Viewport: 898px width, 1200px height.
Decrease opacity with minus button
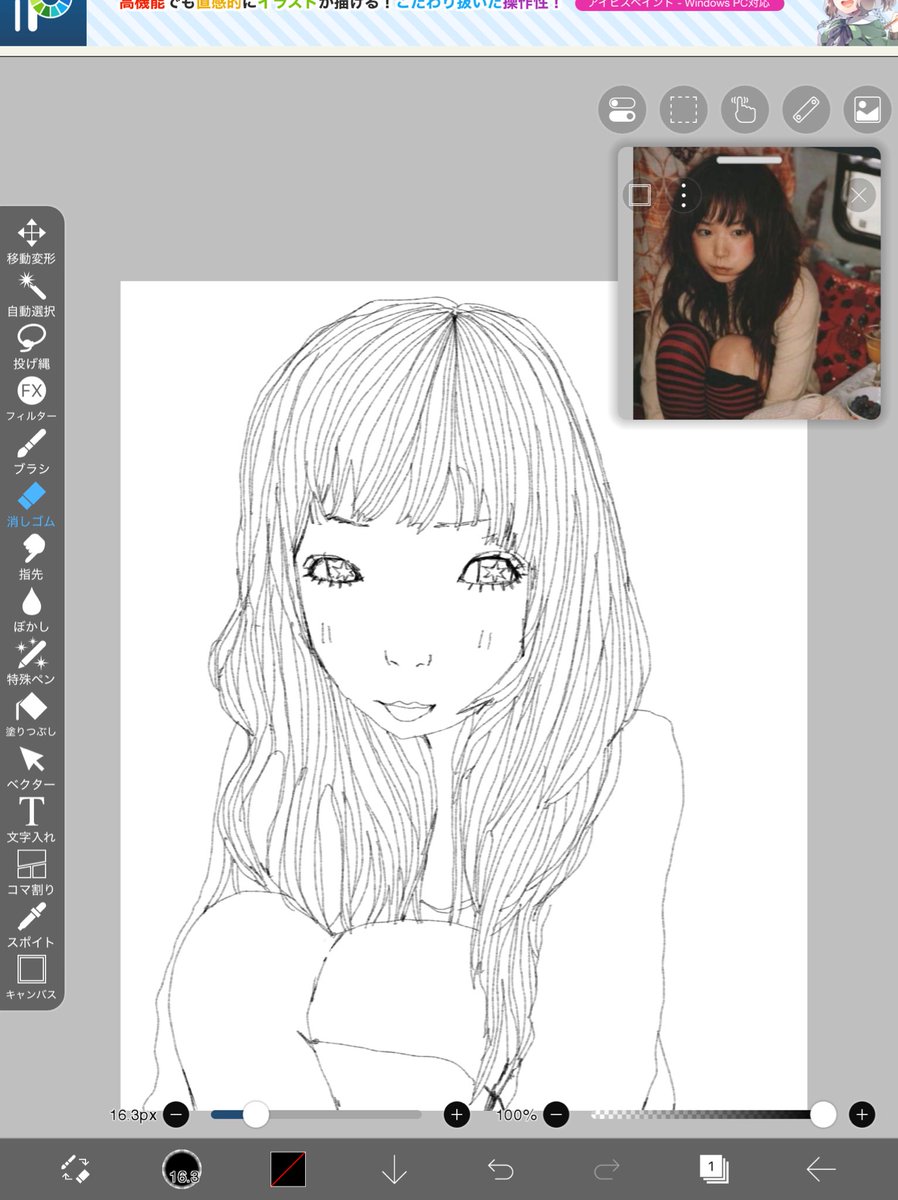coord(557,1114)
